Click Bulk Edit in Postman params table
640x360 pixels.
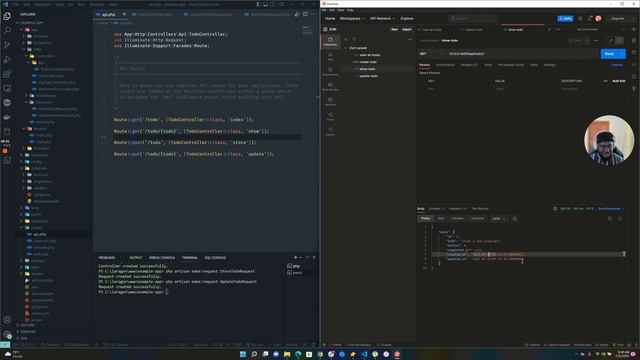coord(619,81)
